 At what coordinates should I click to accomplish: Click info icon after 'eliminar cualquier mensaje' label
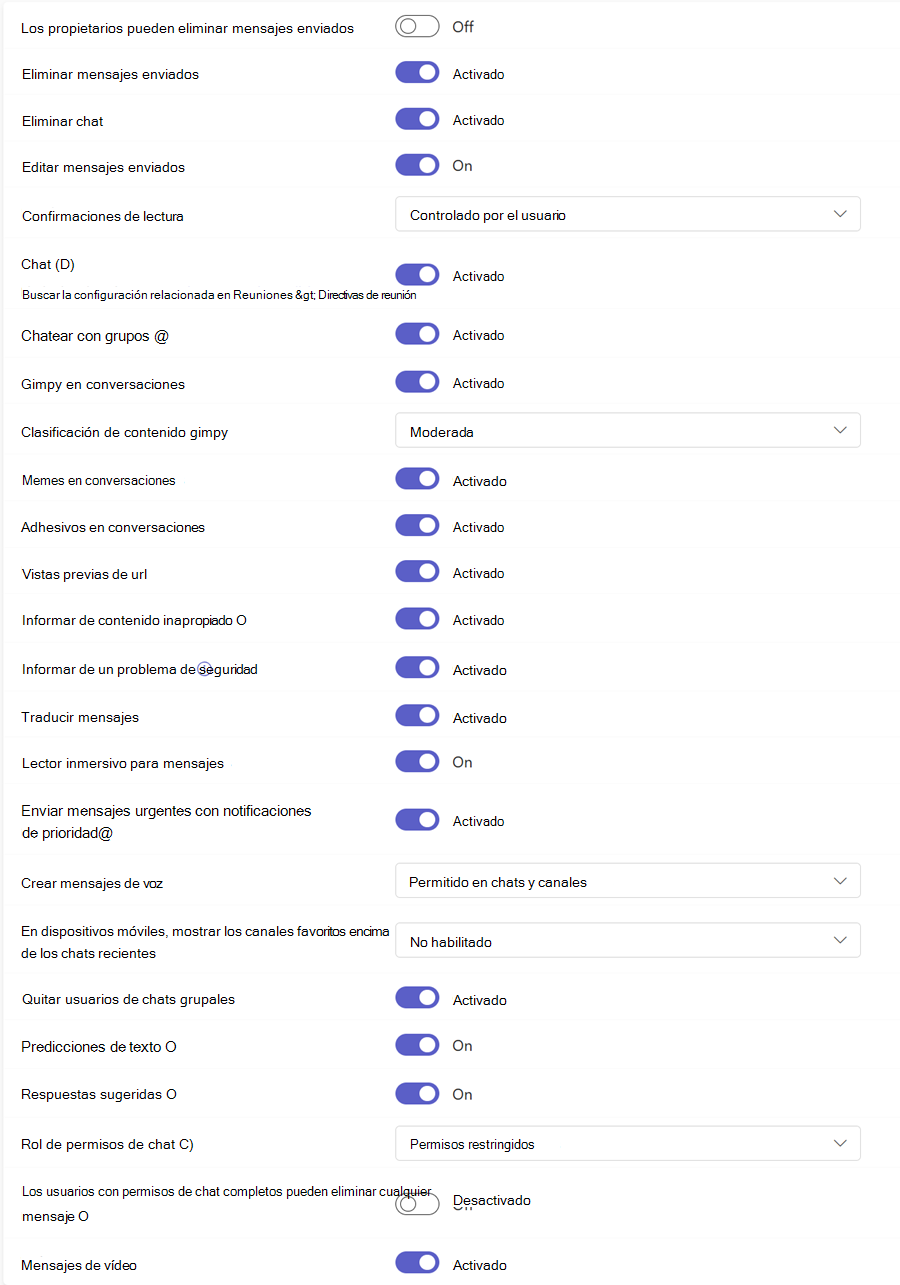pos(84,1217)
